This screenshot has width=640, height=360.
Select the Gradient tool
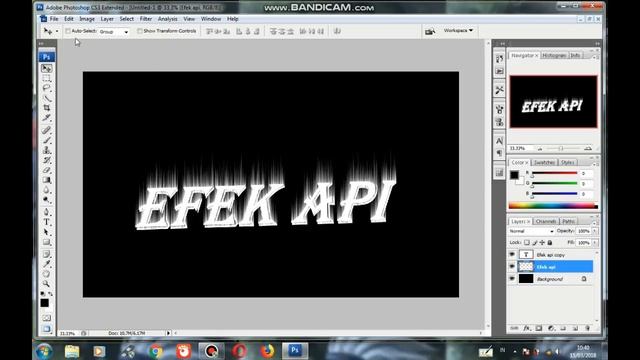pyautogui.click(x=47, y=180)
